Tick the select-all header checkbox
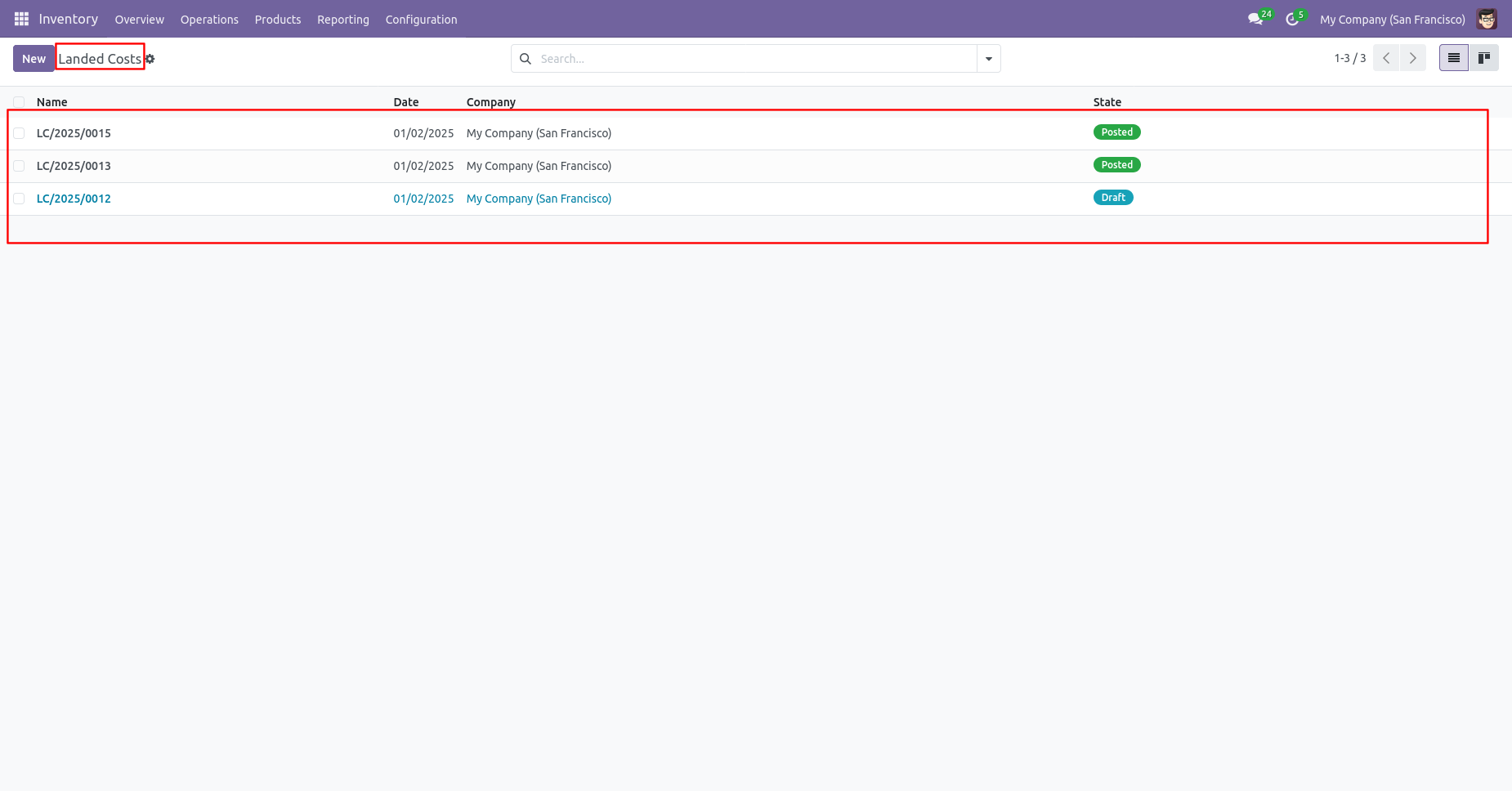 [x=19, y=102]
